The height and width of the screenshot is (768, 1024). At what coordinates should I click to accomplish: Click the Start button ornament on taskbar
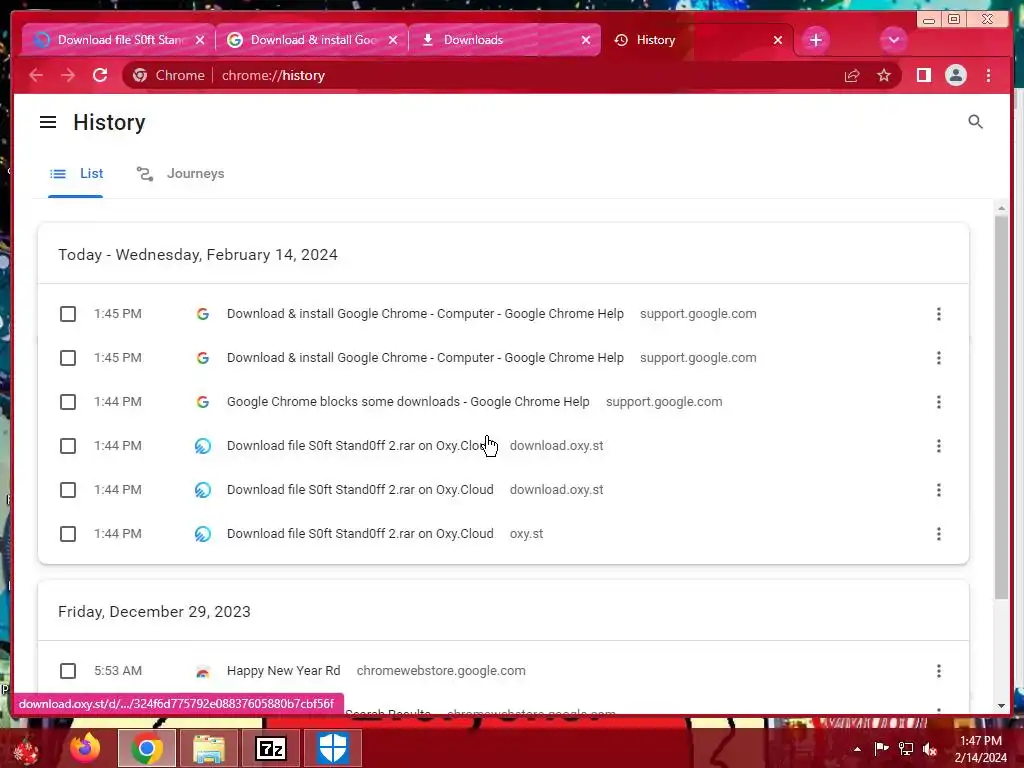coord(26,750)
